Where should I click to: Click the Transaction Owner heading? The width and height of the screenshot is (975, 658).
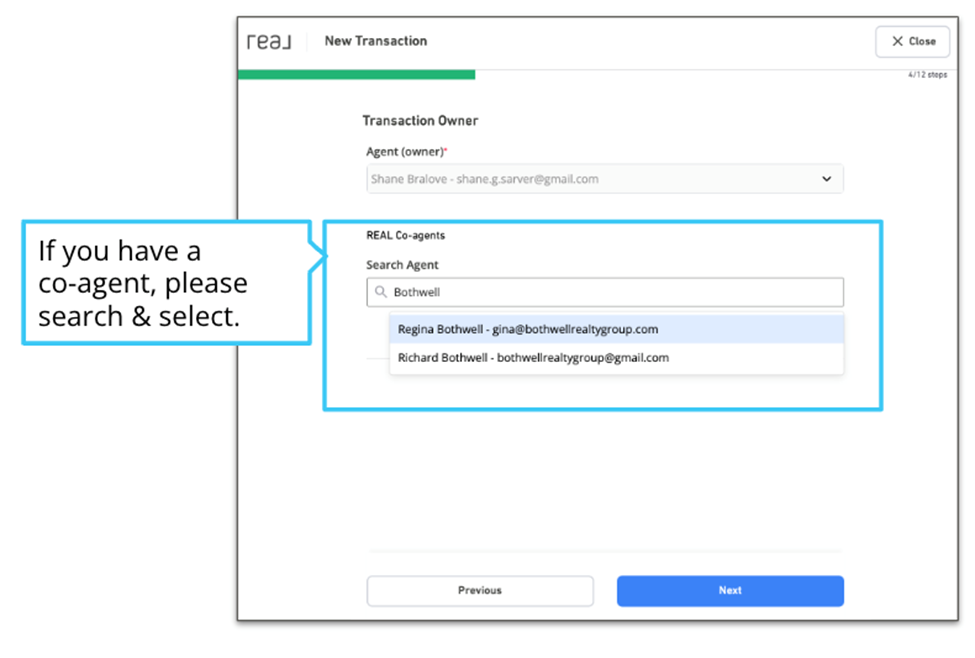click(420, 121)
